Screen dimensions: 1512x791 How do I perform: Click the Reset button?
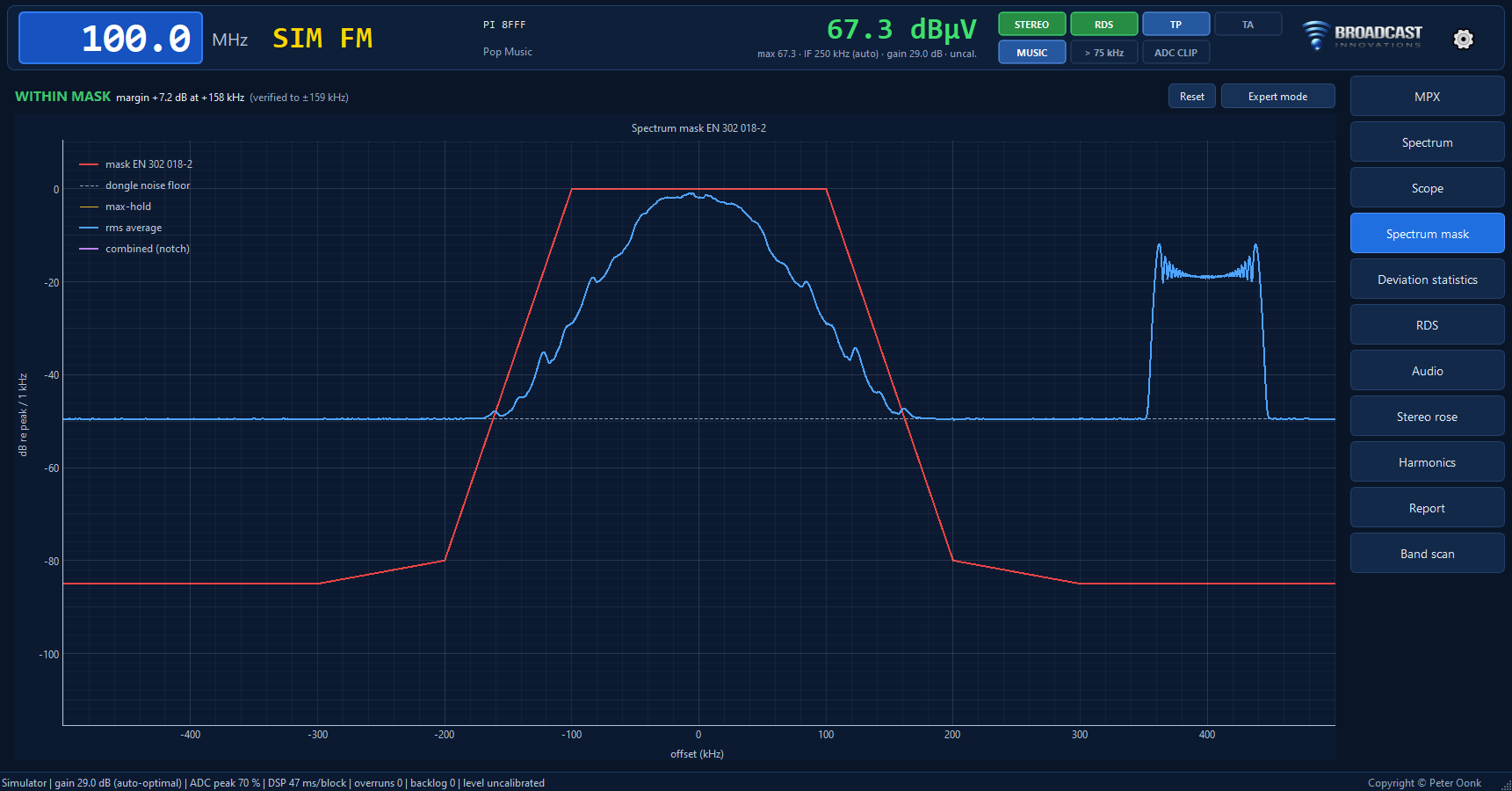1191,97
